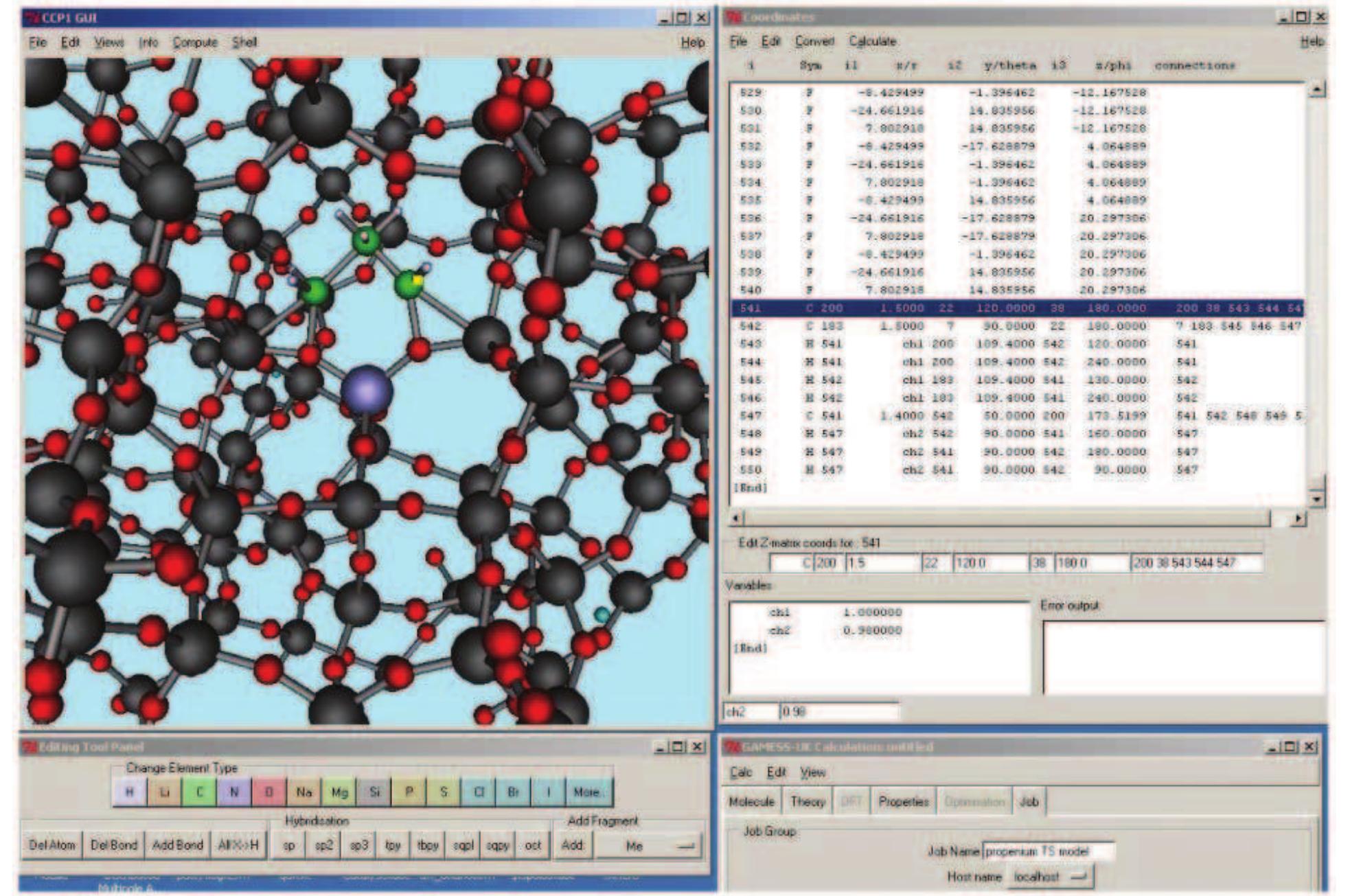Select the tbpy hybridisation button
Screen dimensions: 1350x896
[427, 845]
